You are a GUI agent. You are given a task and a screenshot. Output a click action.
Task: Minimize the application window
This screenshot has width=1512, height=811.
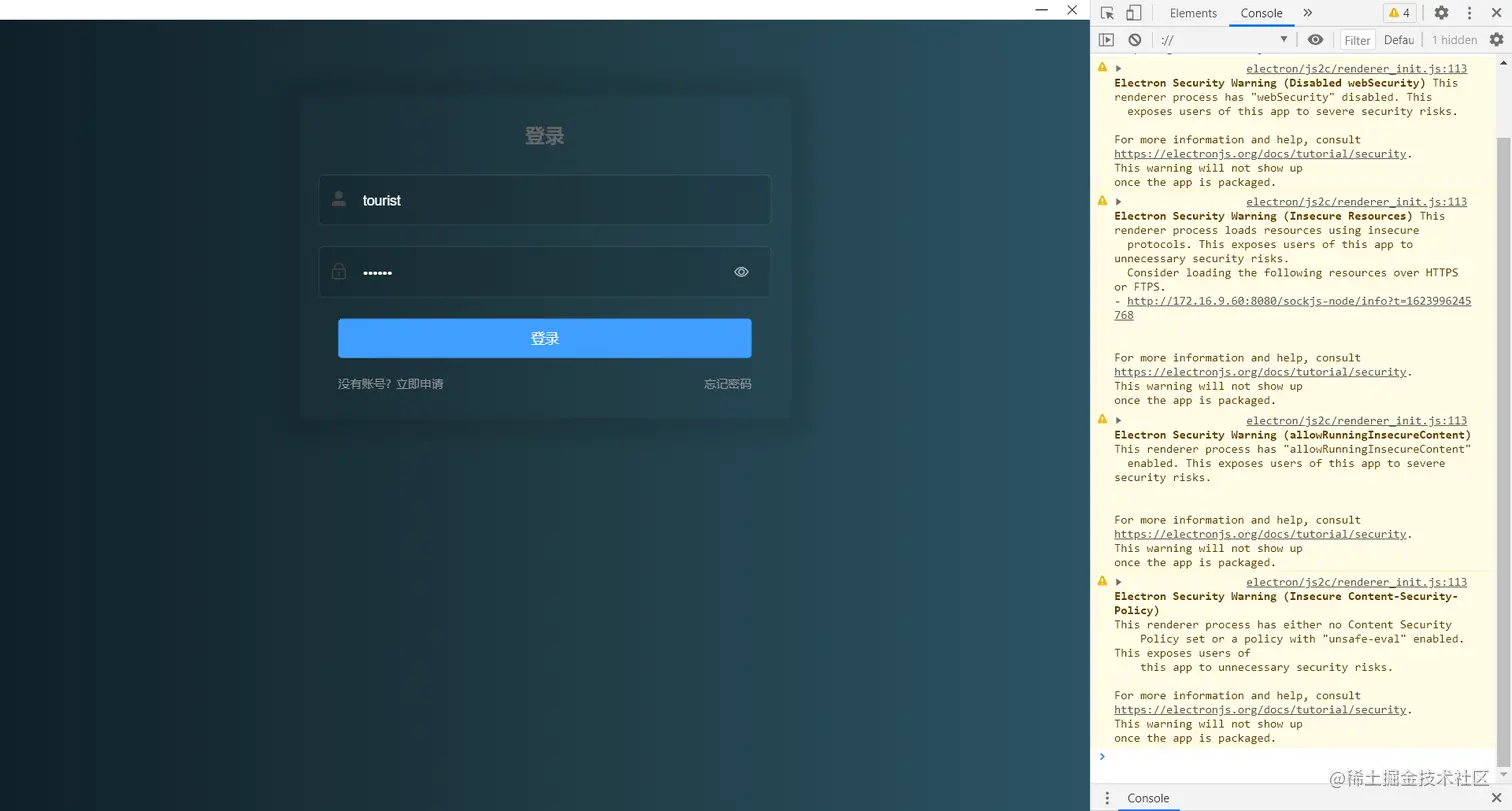1041,10
